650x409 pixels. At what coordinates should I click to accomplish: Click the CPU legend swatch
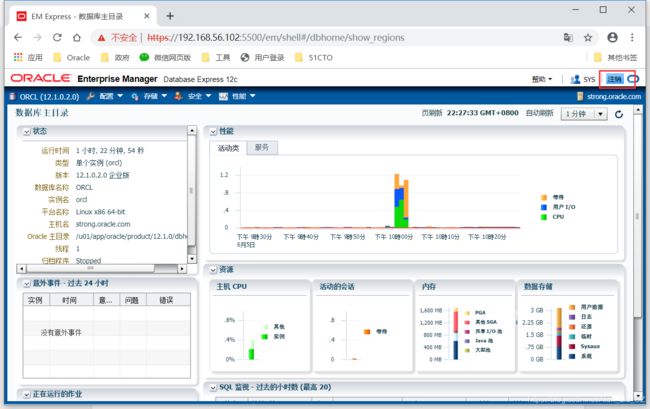pos(544,217)
